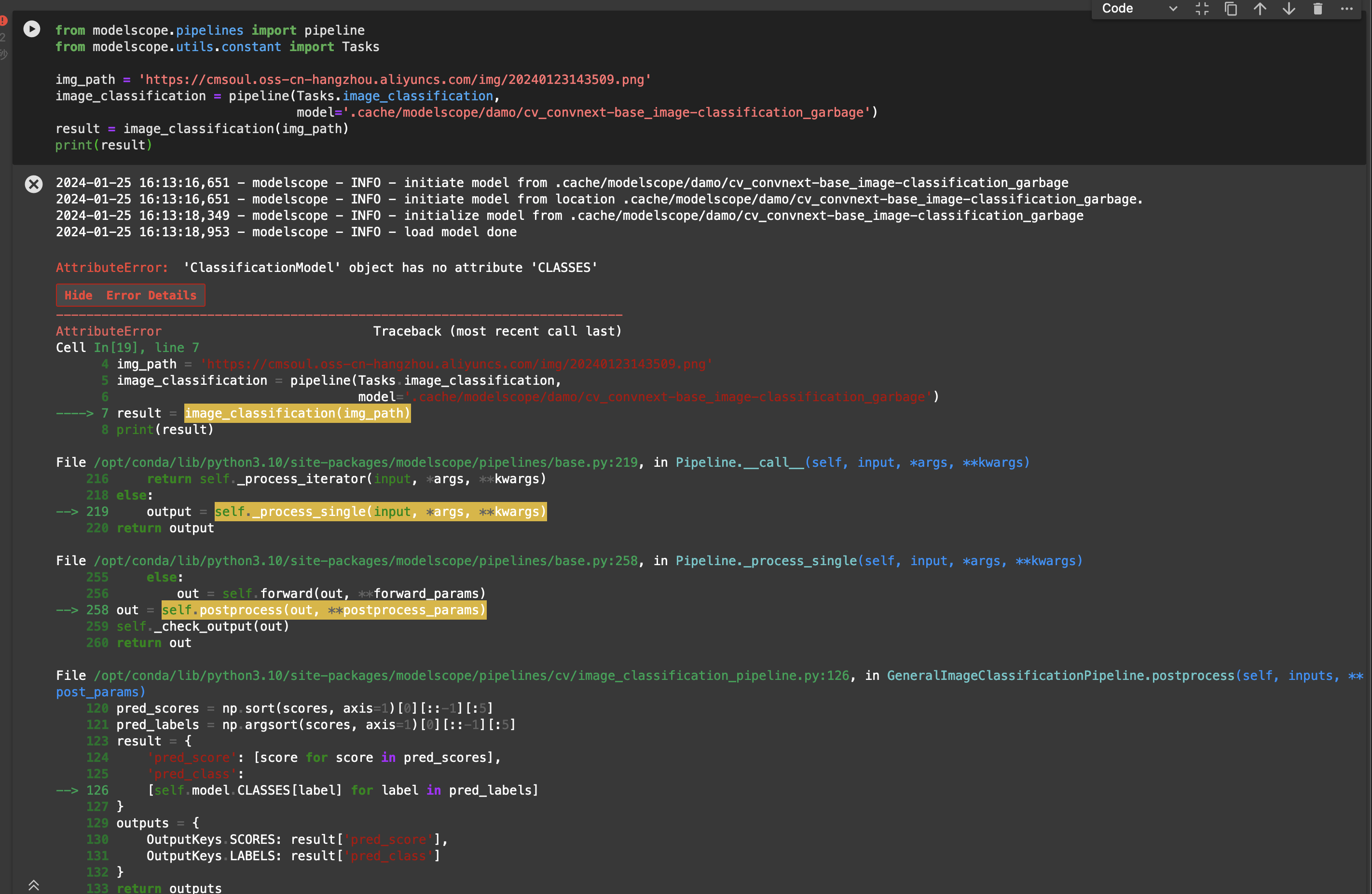This screenshot has height=894, width=1372.
Task: Click the 16:13:16,651 'initiate model from .cache' first log line
Action: [x=562, y=183]
